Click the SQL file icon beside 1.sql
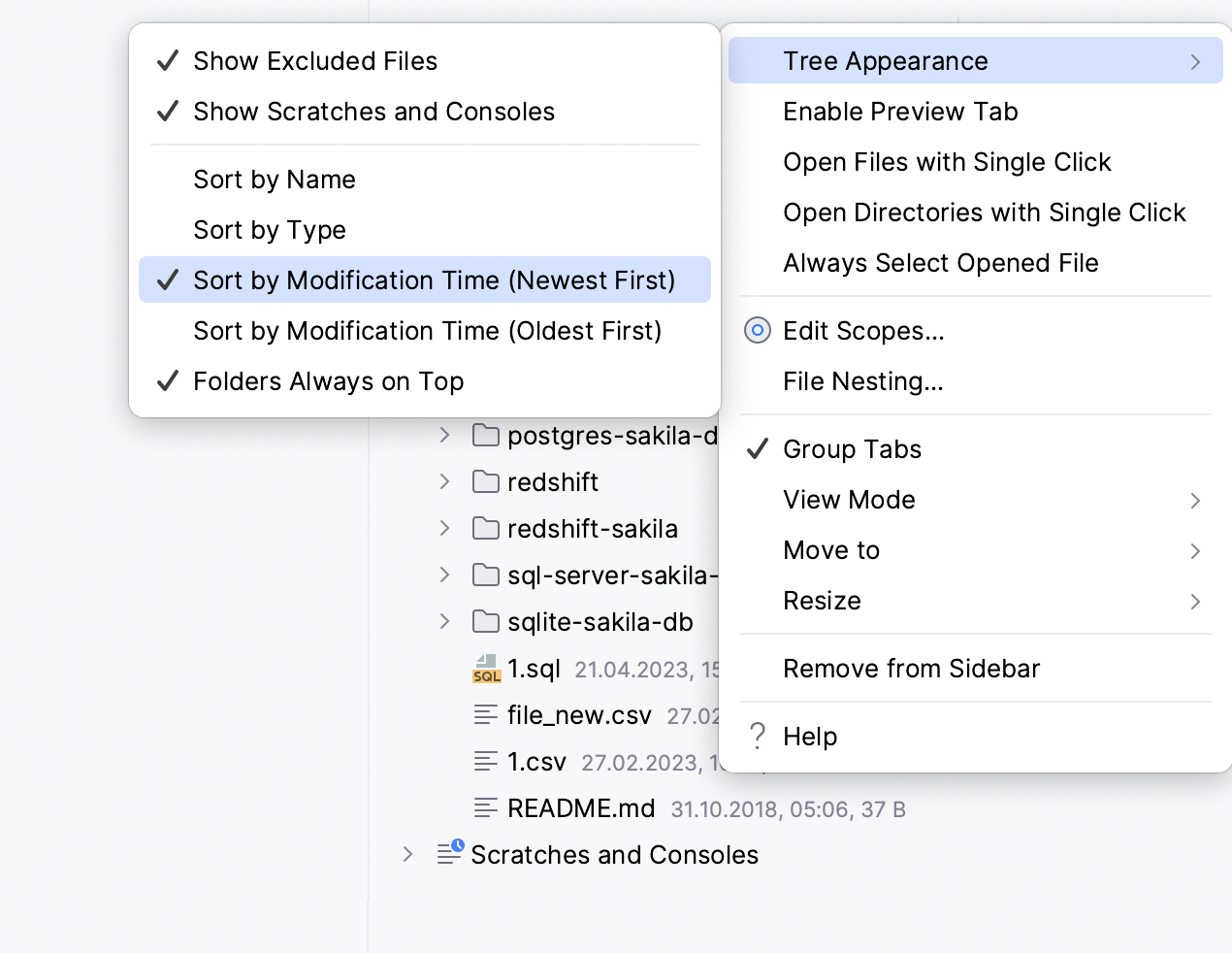Screen dimensions: 1232x953 click(486, 669)
